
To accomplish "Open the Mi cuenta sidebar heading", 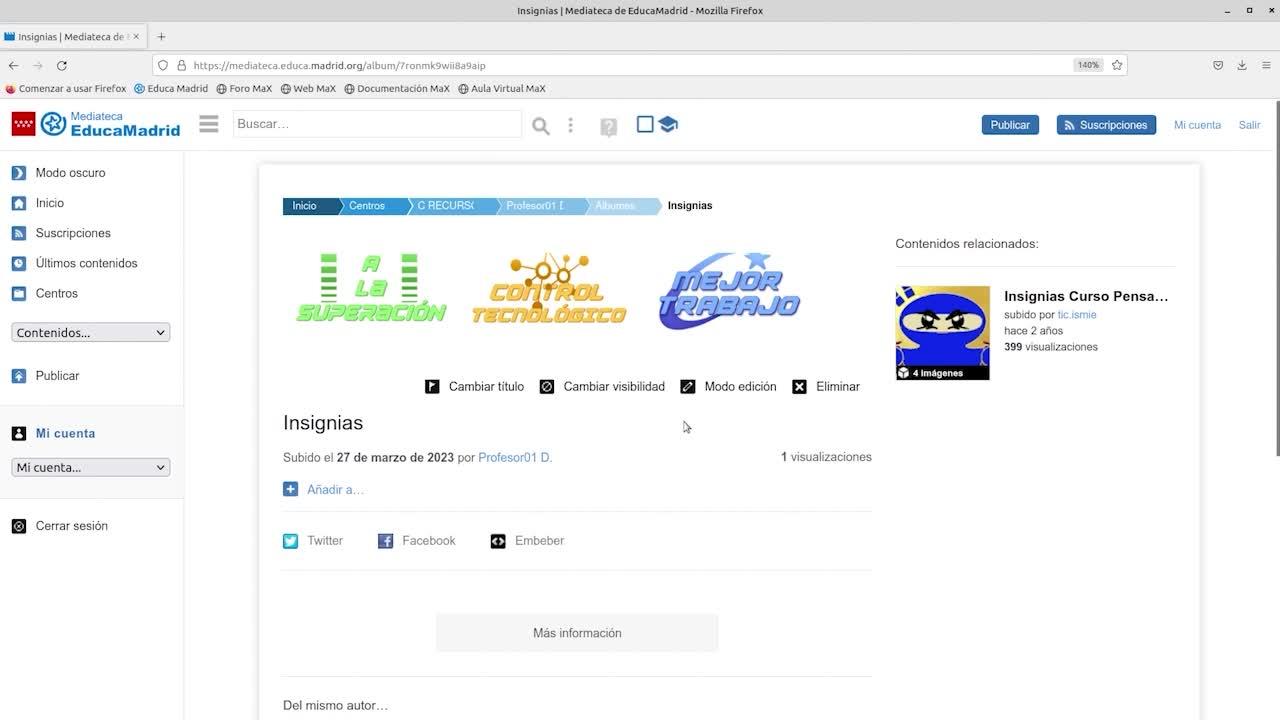I will (x=54, y=433).
